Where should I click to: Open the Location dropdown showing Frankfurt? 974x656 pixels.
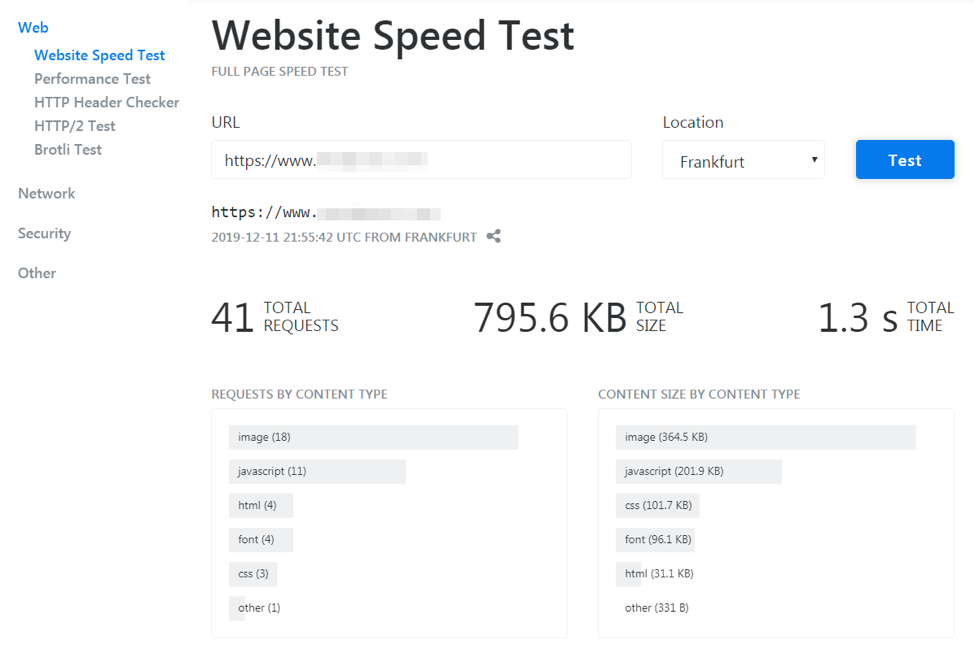click(x=743, y=161)
